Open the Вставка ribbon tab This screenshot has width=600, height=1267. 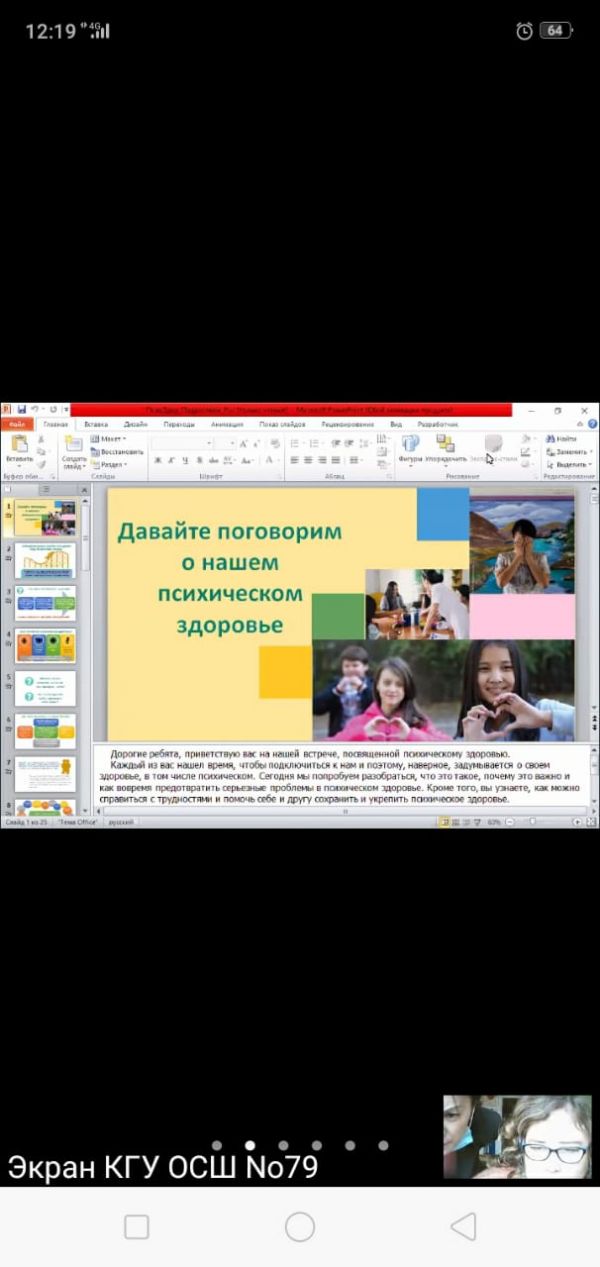coord(96,424)
